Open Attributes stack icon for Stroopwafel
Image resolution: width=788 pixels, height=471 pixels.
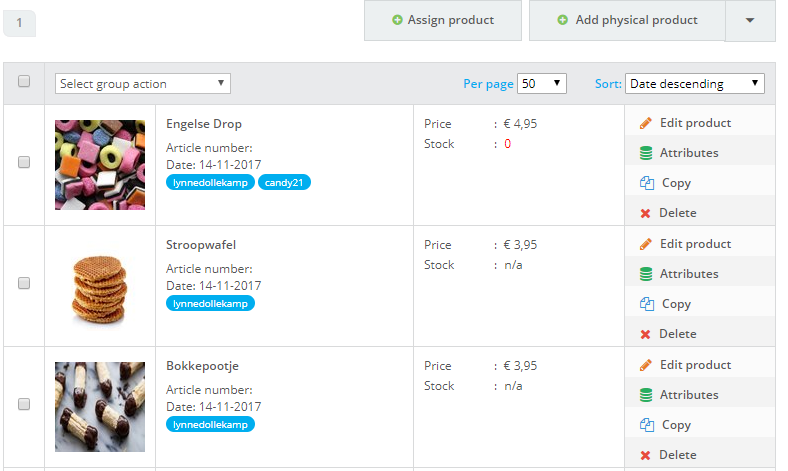pos(645,274)
